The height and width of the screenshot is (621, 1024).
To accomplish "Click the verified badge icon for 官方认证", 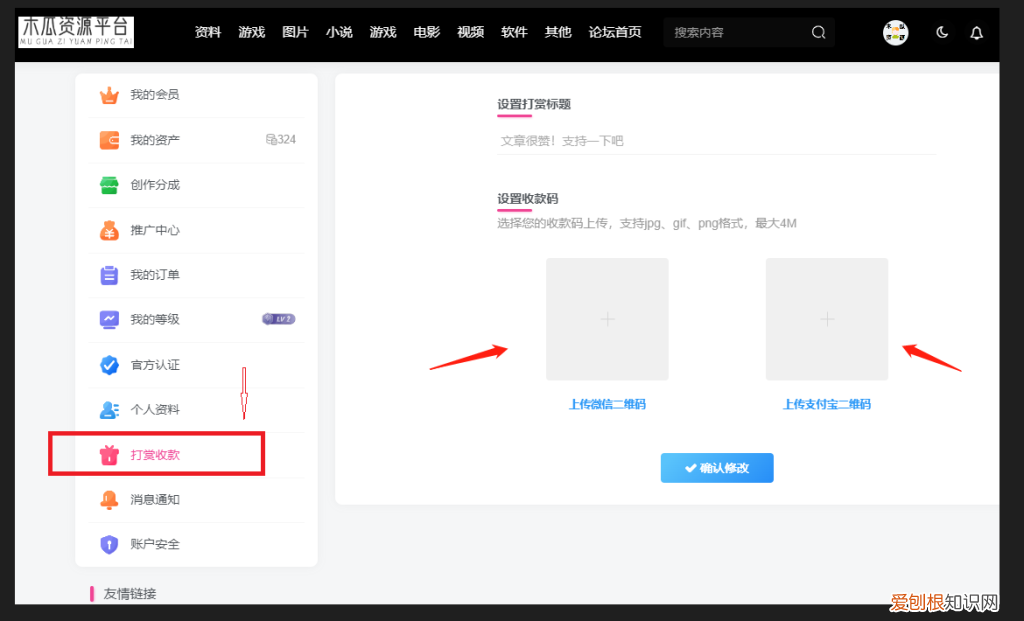I will tap(108, 365).
